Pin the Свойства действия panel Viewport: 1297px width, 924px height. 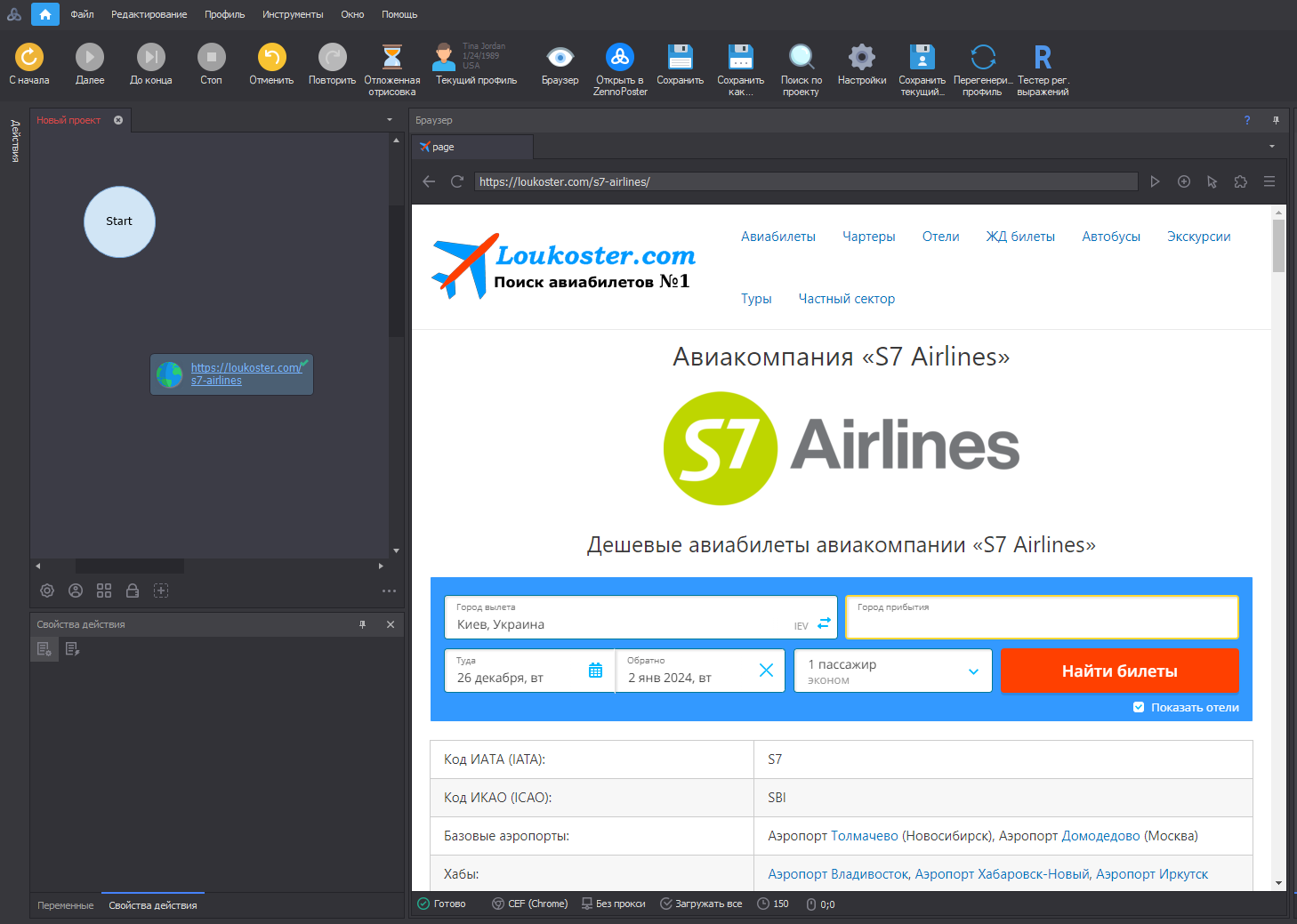[363, 624]
